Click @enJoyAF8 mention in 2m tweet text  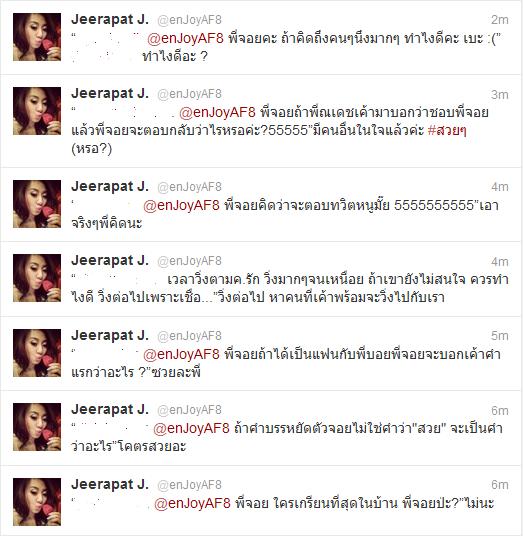tap(185, 38)
